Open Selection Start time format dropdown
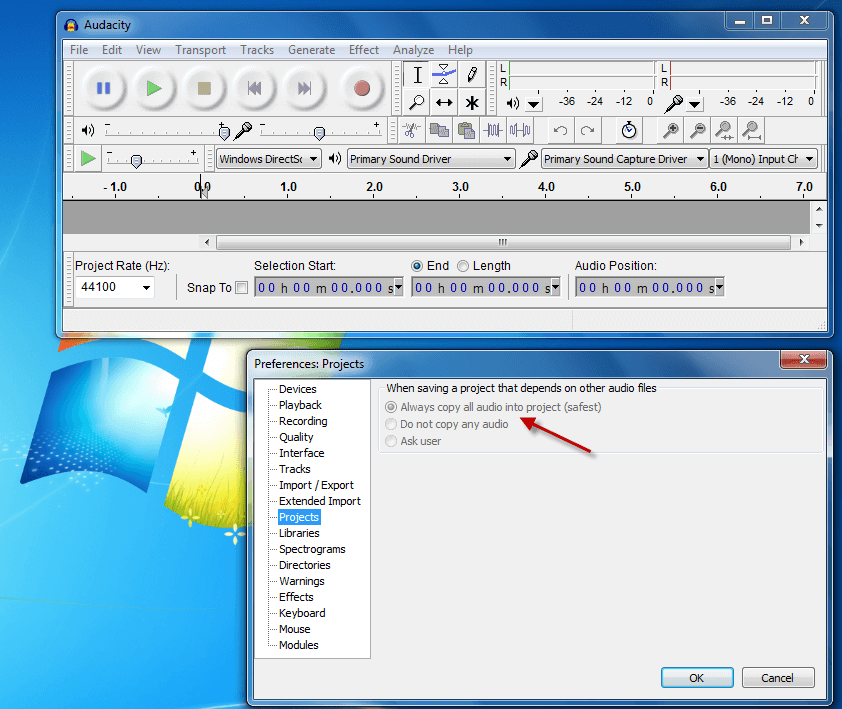 (x=398, y=287)
